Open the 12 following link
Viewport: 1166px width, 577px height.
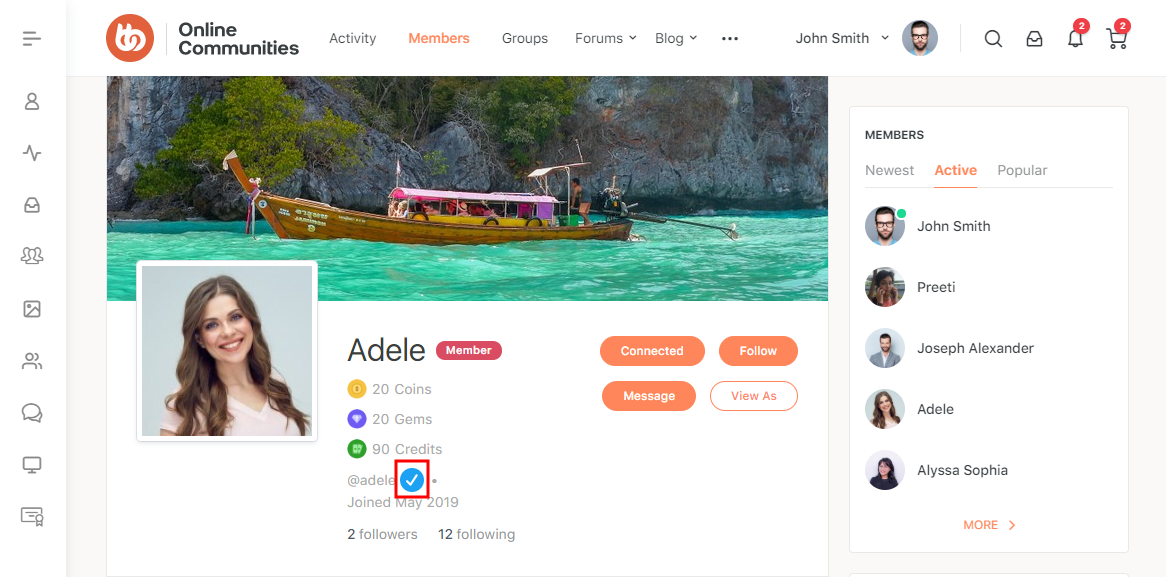pyautogui.click(x=477, y=534)
